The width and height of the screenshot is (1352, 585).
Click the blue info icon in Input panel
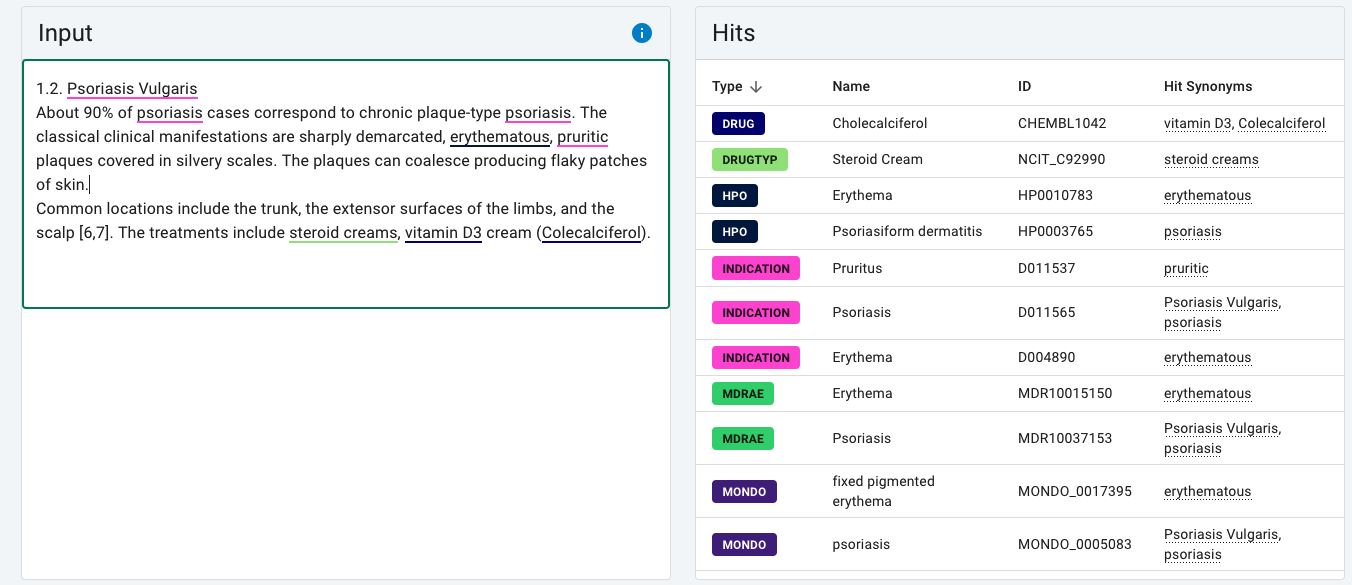642,33
